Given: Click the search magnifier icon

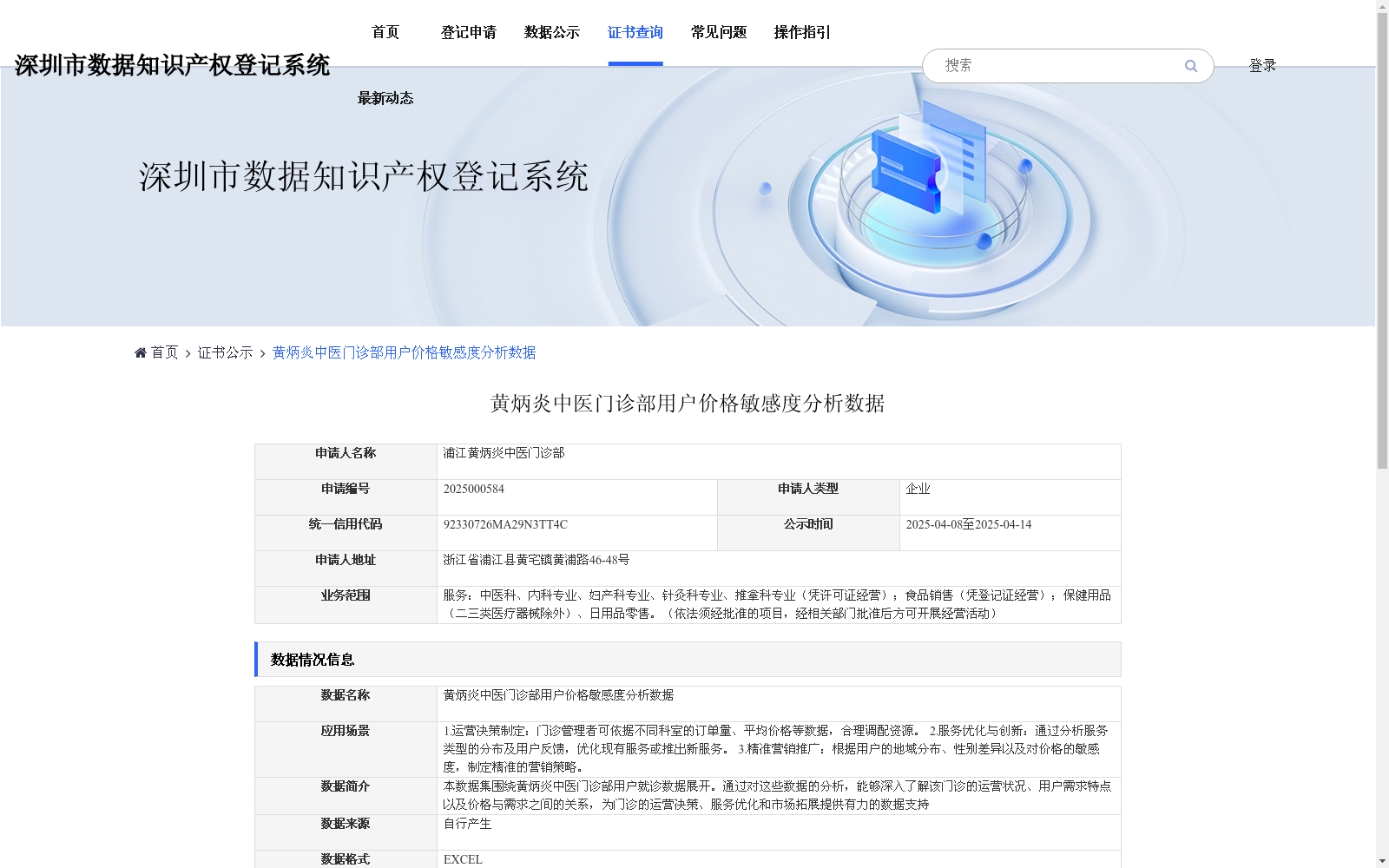Looking at the screenshot, I should click(x=1191, y=66).
